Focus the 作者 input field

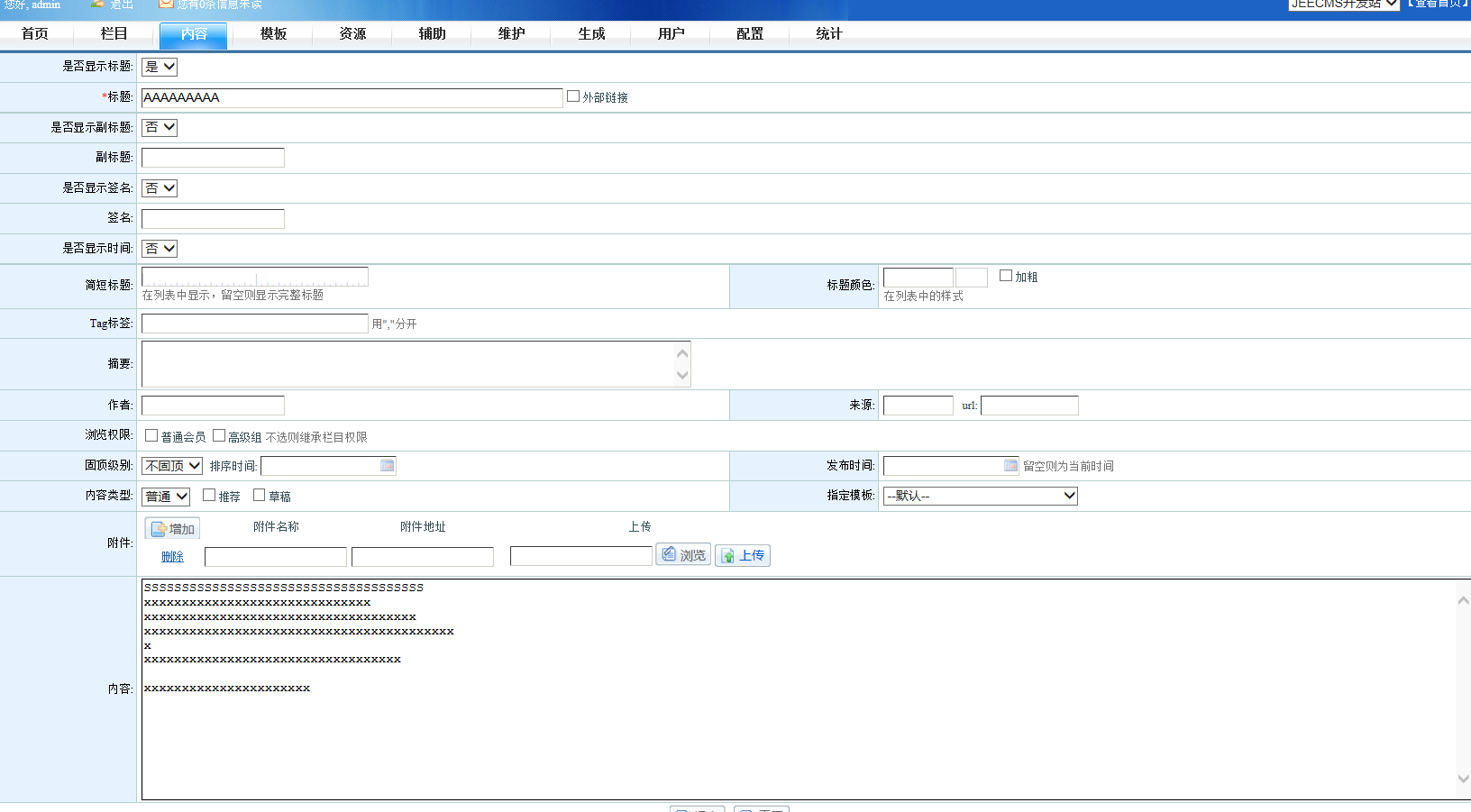pyautogui.click(x=213, y=406)
